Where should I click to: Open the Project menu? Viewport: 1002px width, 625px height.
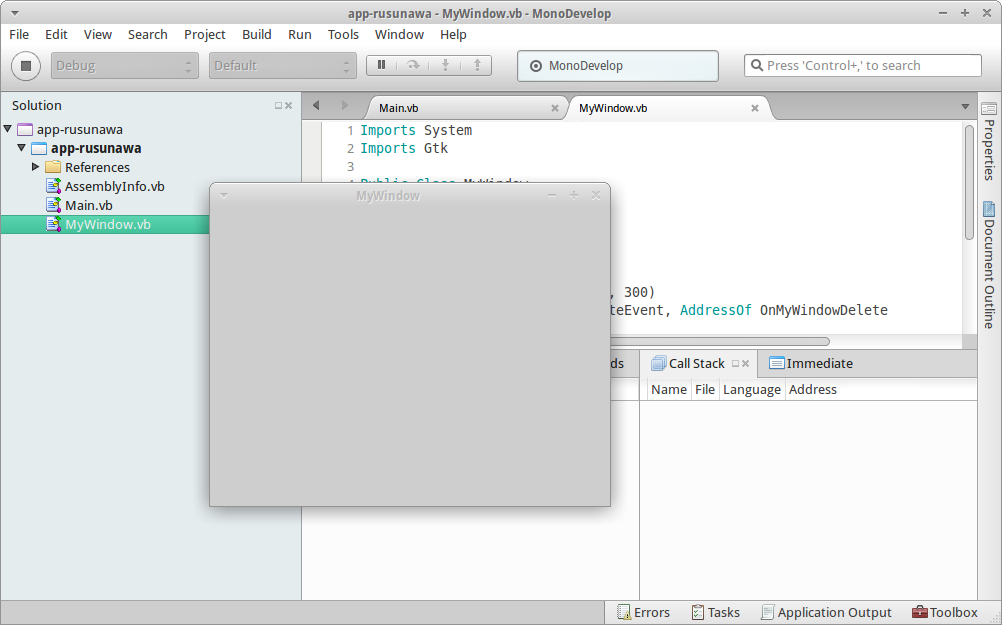[204, 35]
